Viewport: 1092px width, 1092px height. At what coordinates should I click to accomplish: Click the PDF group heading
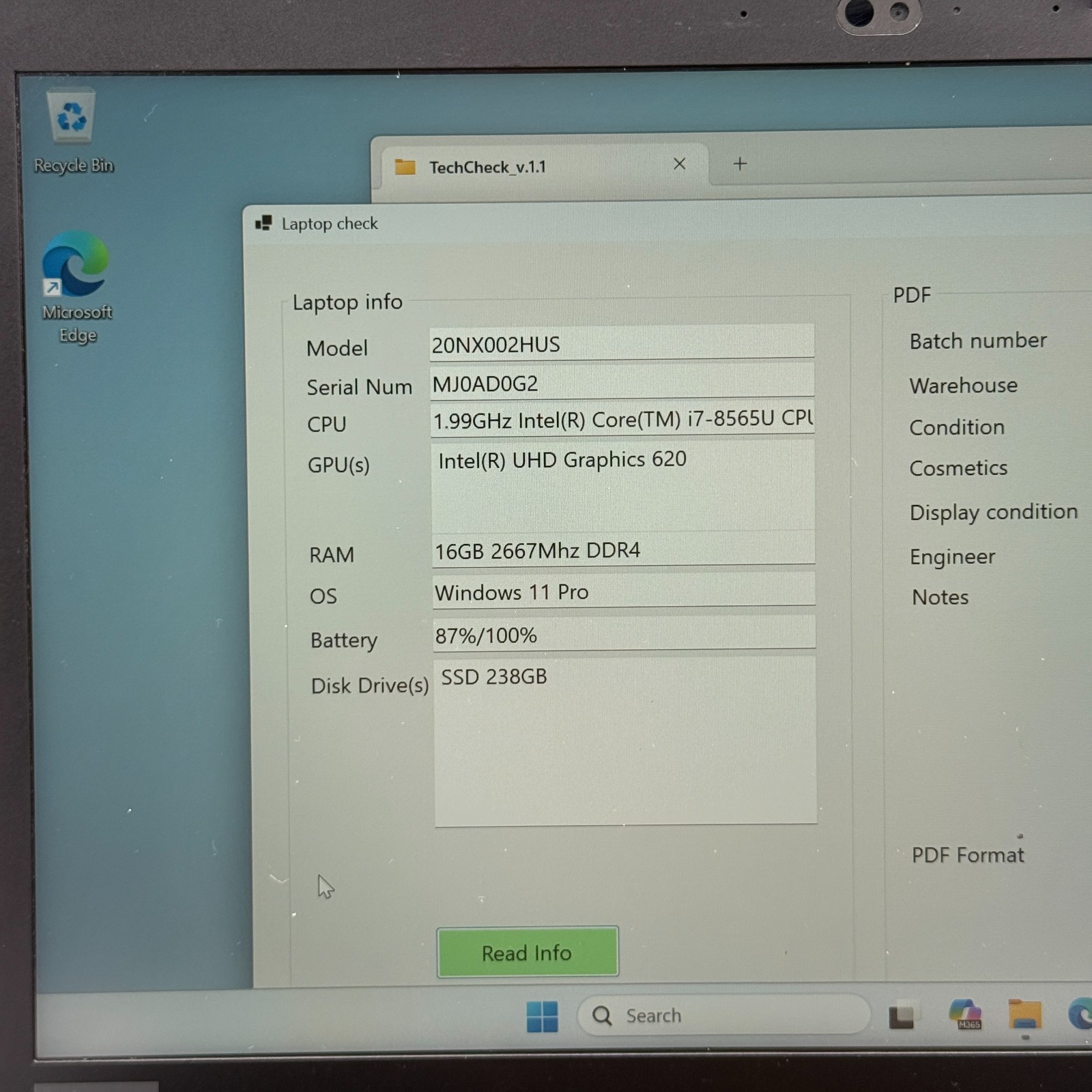click(x=912, y=295)
